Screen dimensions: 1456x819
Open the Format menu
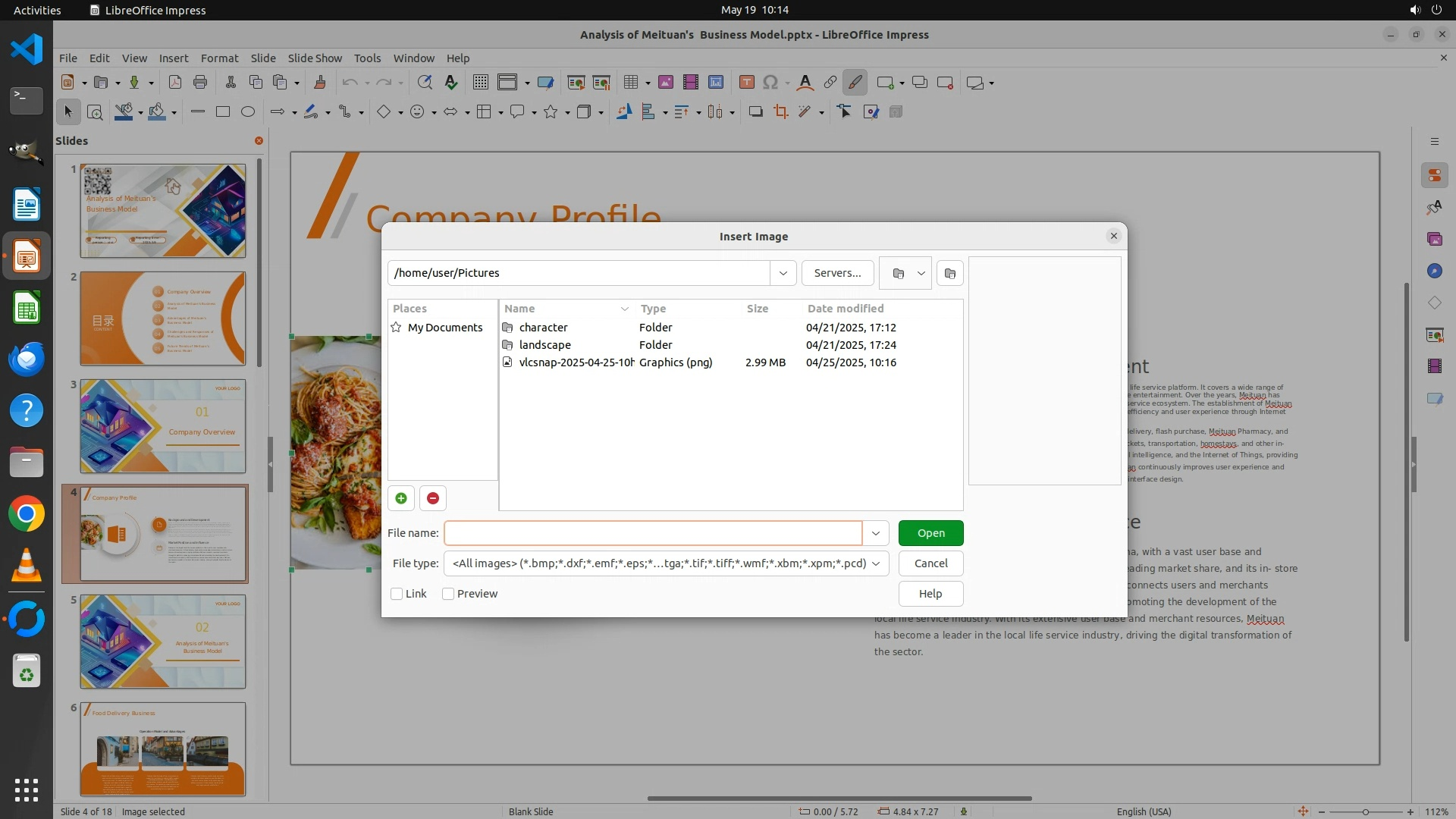[x=219, y=58]
